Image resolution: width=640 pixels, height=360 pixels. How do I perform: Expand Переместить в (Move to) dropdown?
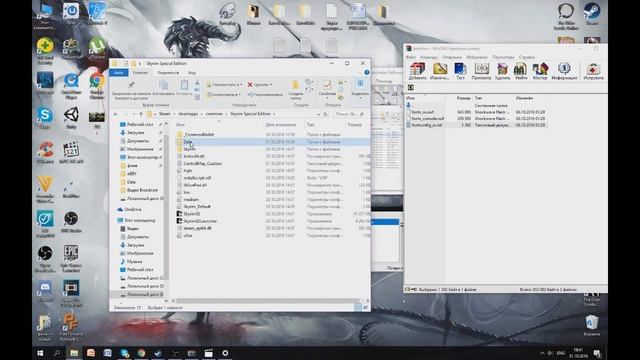click(x=241, y=84)
